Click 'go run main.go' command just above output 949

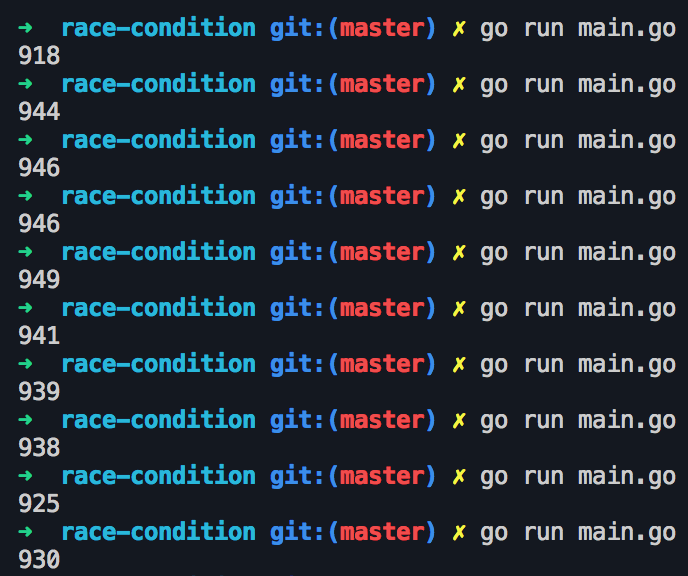coord(578,254)
